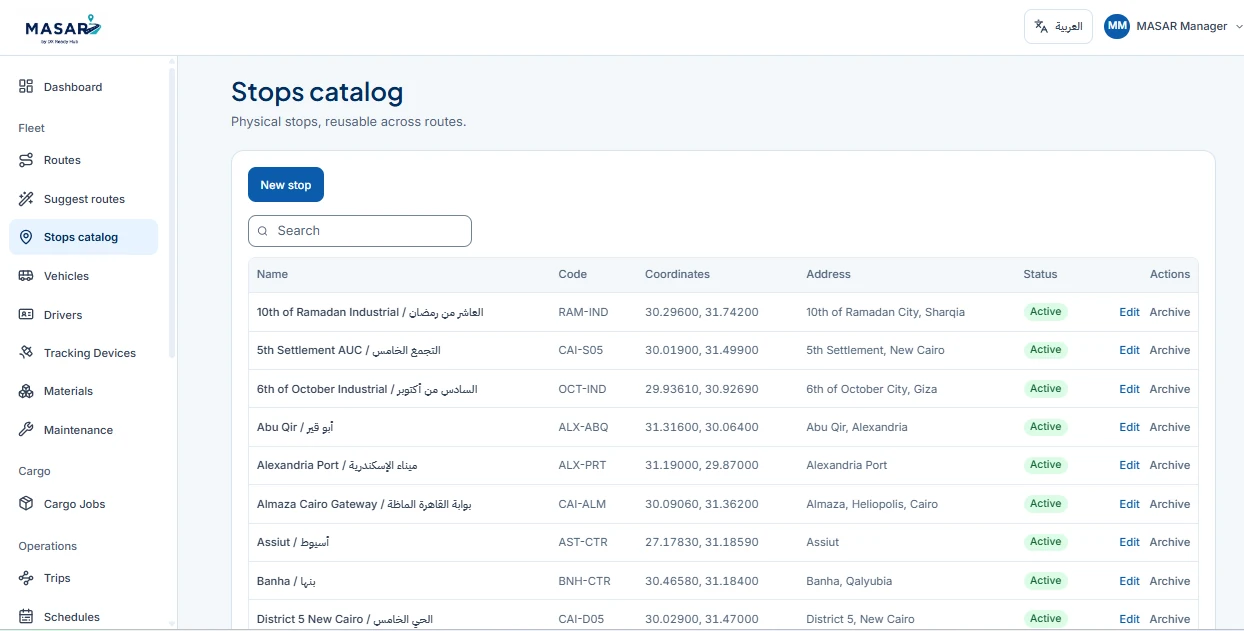Open the Schedules page
Viewport: 1244px width, 631px height.
(83, 617)
